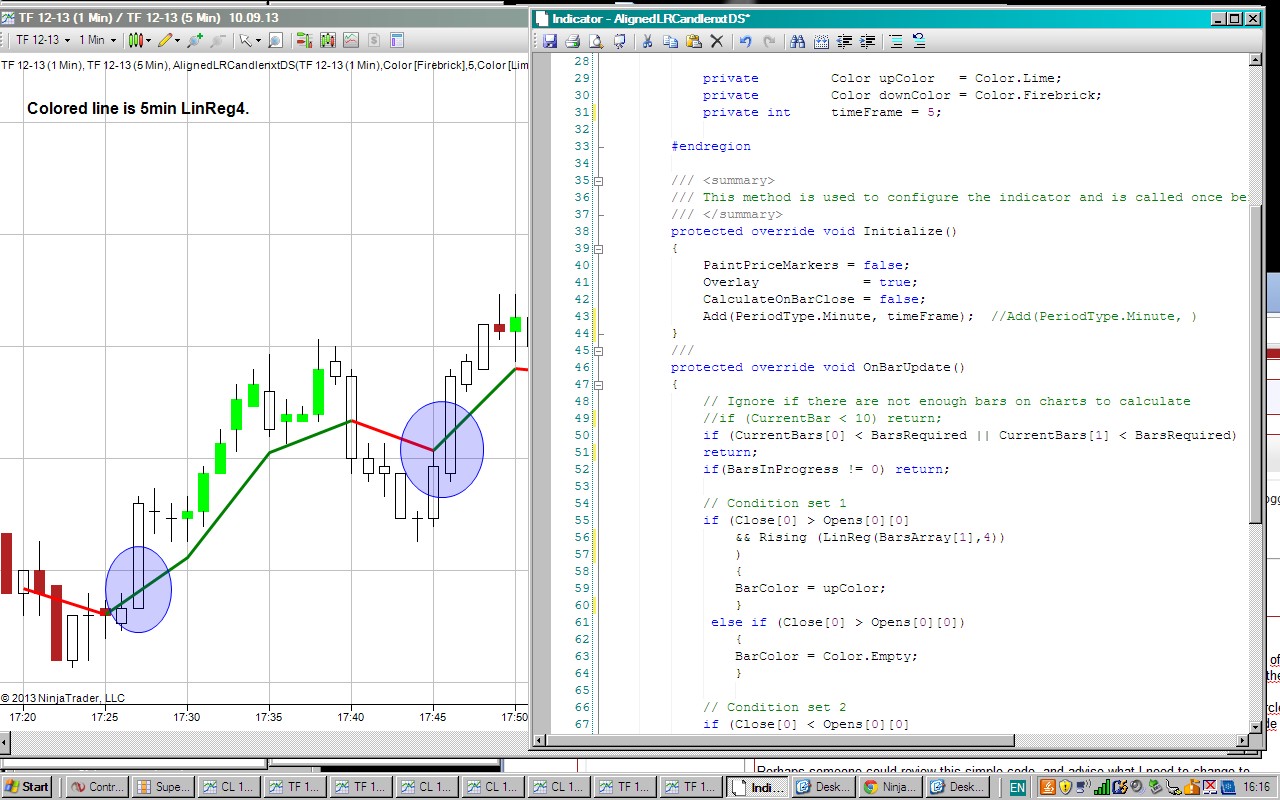Image resolution: width=1280 pixels, height=800 pixels.
Task: Click the 'CalculateOnBarClose = false;' line
Action: click(814, 299)
